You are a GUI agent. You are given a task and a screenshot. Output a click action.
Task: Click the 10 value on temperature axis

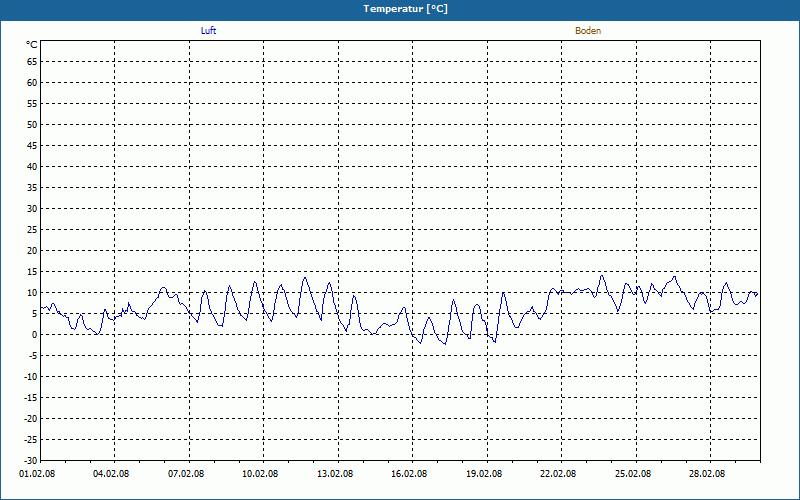pos(32,292)
